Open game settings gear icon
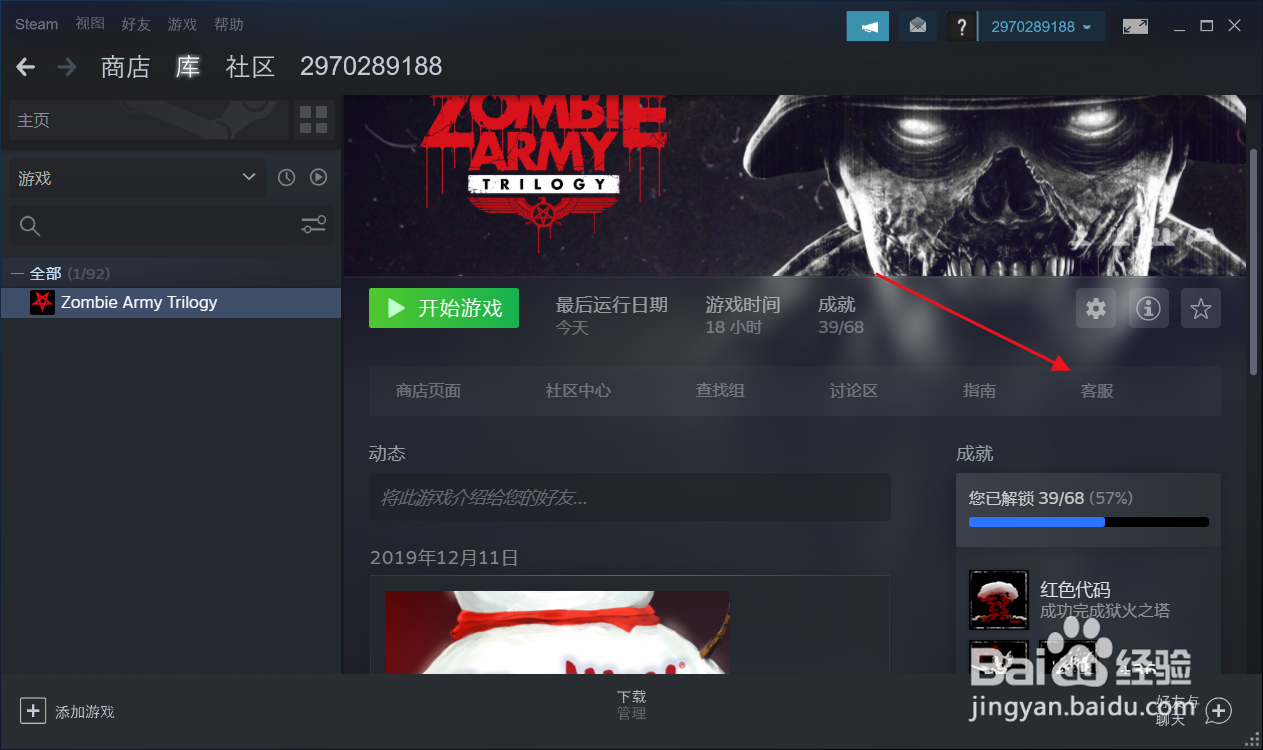 [x=1096, y=310]
